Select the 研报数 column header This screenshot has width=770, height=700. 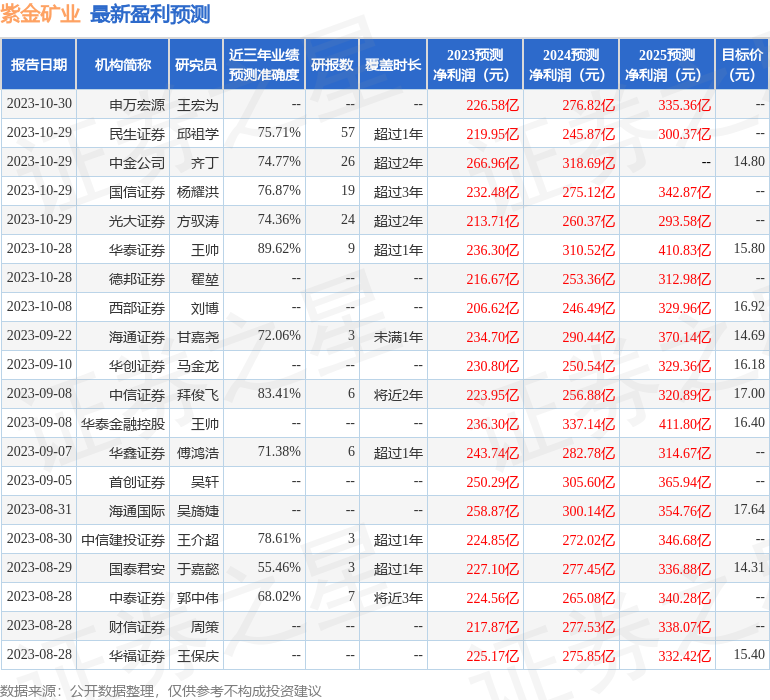click(x=332, y=64)
